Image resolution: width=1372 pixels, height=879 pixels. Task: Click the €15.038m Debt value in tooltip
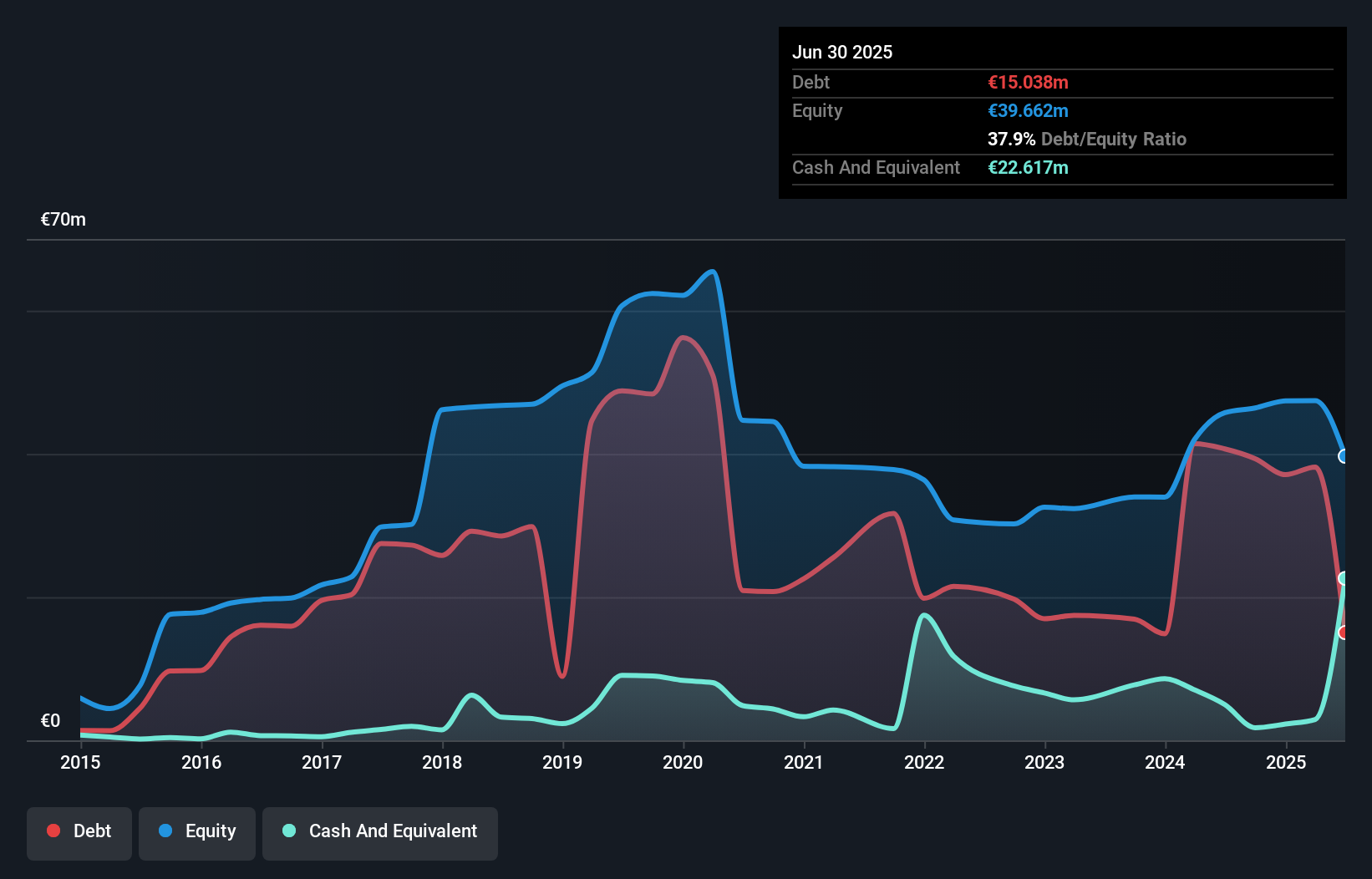pyautogui.click(x=1028, y=82)
